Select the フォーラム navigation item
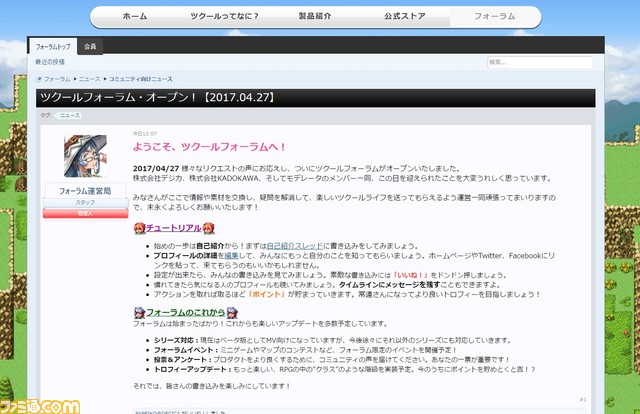The height and width of the screenshot is (414, 640). click(495, 17)
